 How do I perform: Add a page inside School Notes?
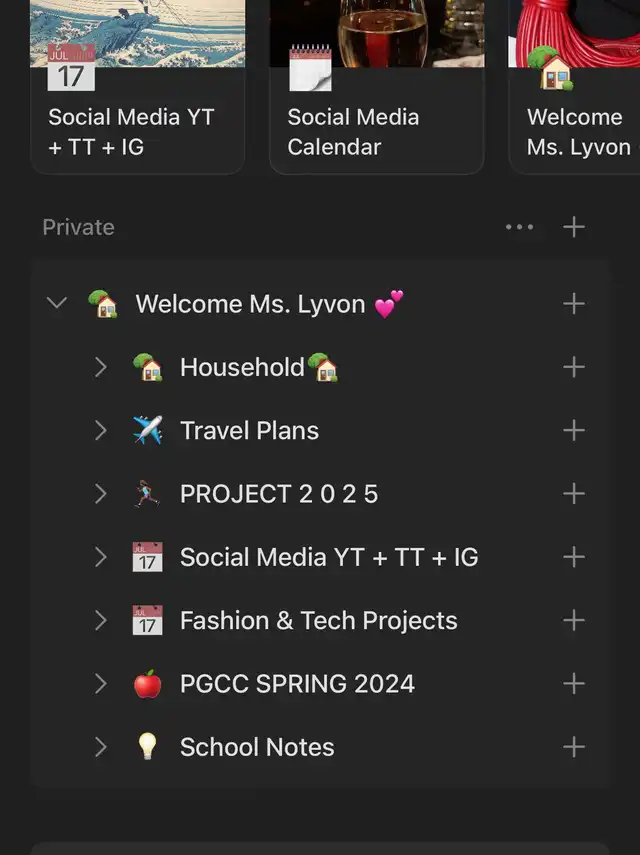tap(573, 746)
